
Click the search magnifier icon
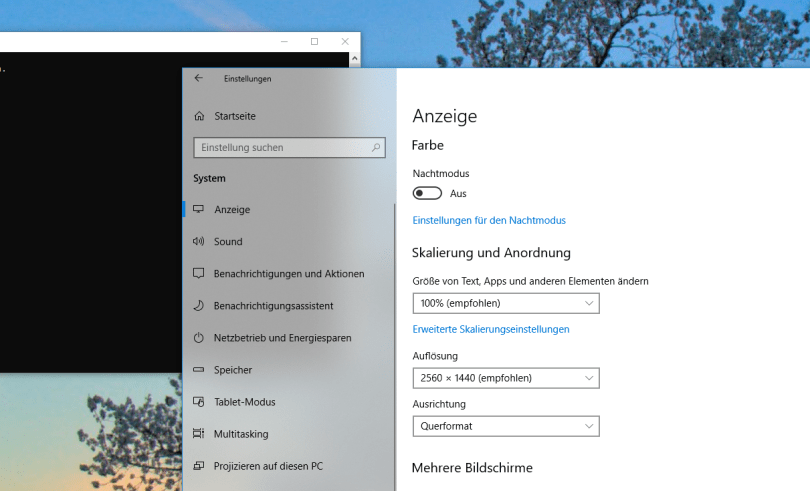(376, 148)
